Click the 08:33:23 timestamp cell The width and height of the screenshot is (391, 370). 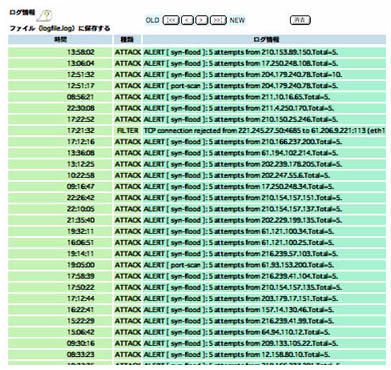tap(60, 355)
